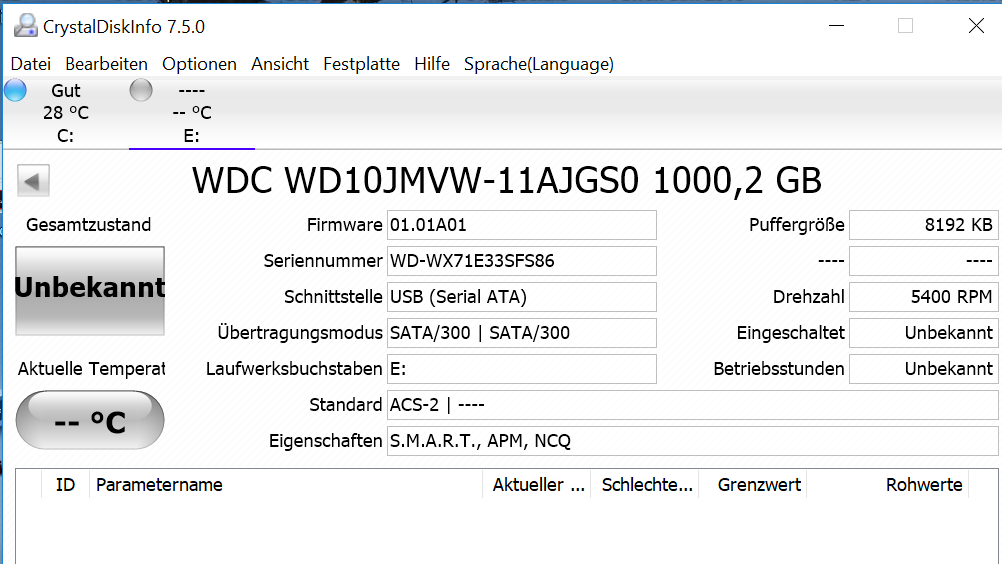This screenshot has width=1002, height=564.
Task: Click the Aktuelle Temperat label
Action: click(x=91, y=369)
